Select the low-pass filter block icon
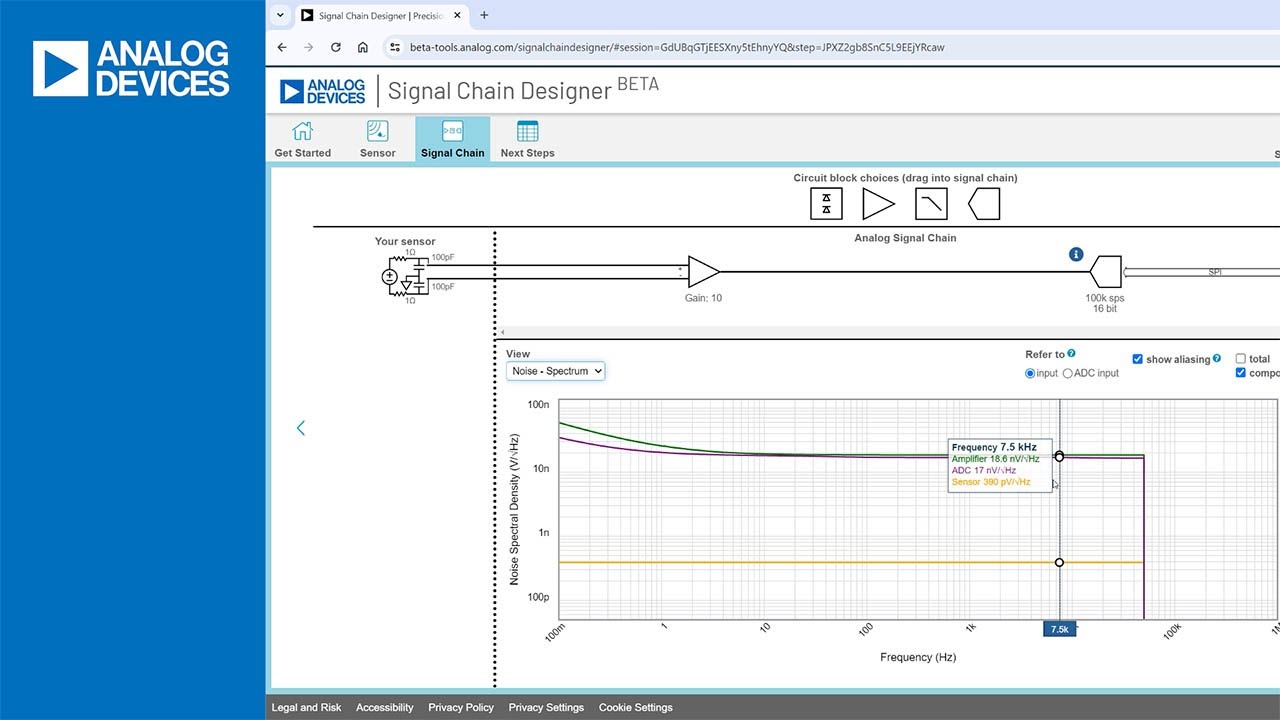 (x=931, y=204)
